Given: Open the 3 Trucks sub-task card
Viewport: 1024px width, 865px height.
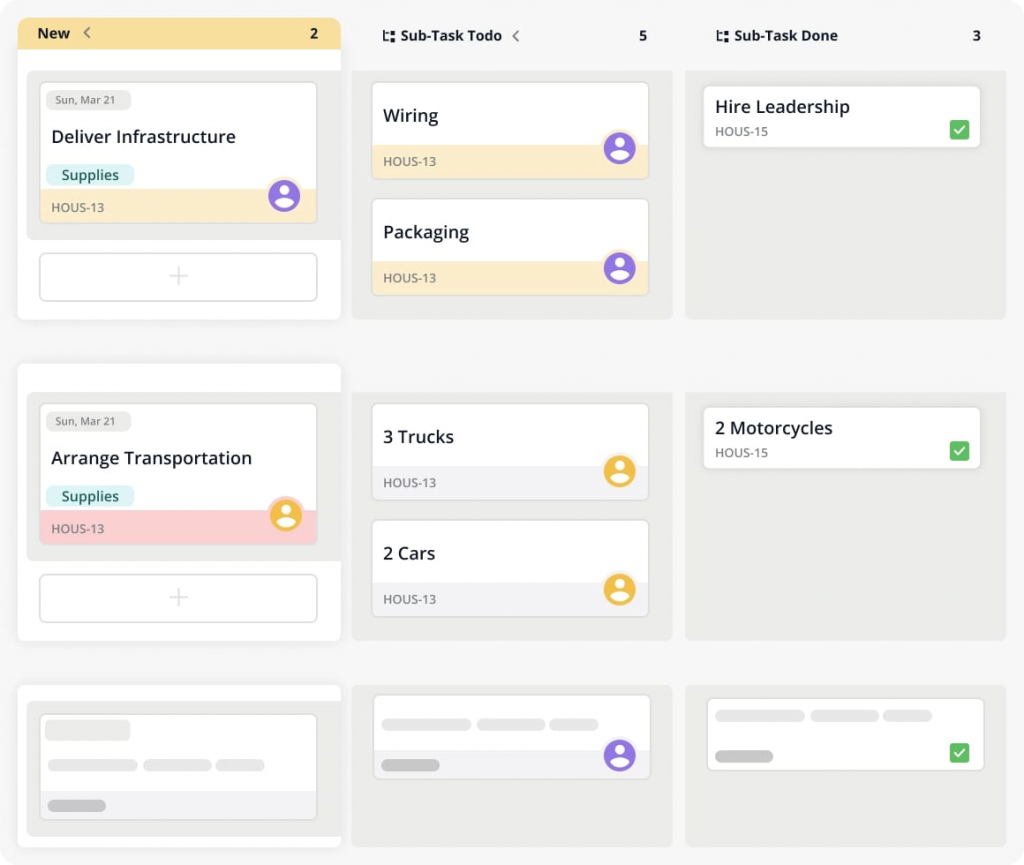Looking at the screenshot, I should 510,452.
